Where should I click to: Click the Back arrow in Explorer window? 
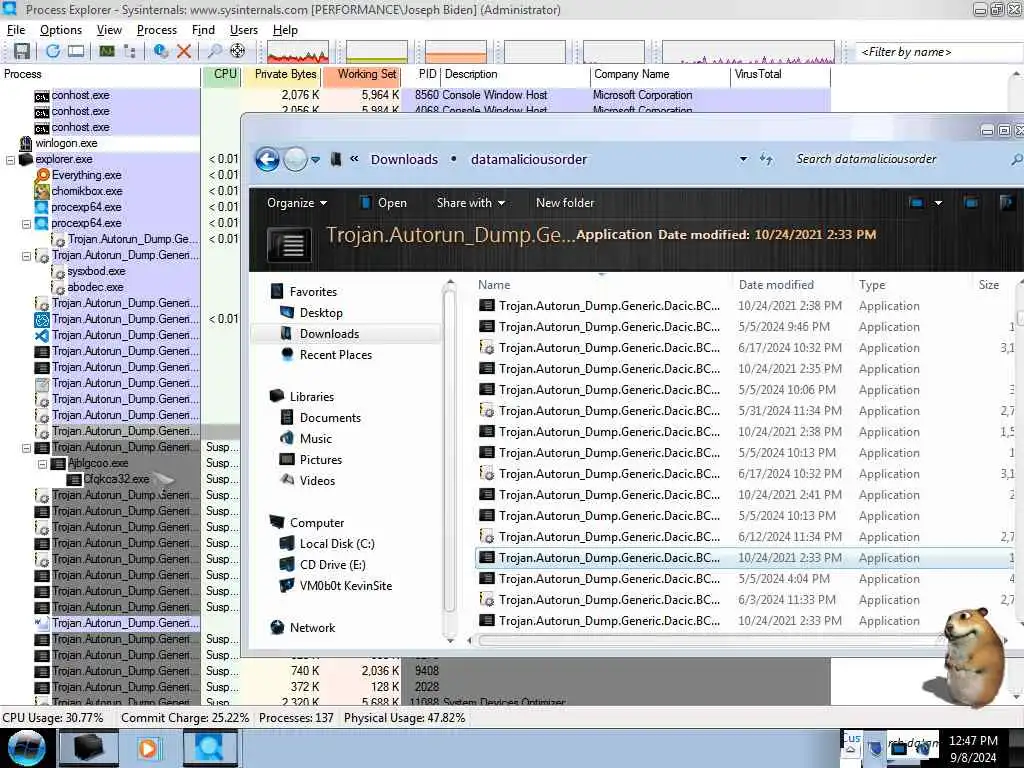point(267,159)
